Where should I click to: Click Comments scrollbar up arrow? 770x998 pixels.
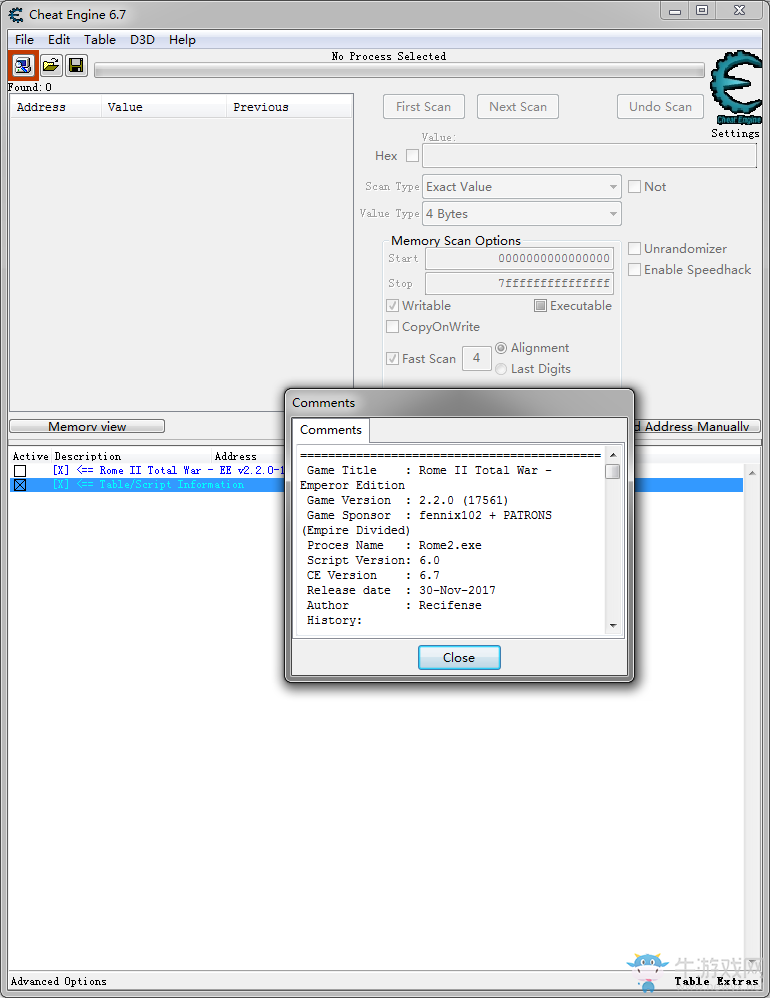pyautogui.click(x=613, y=454)
